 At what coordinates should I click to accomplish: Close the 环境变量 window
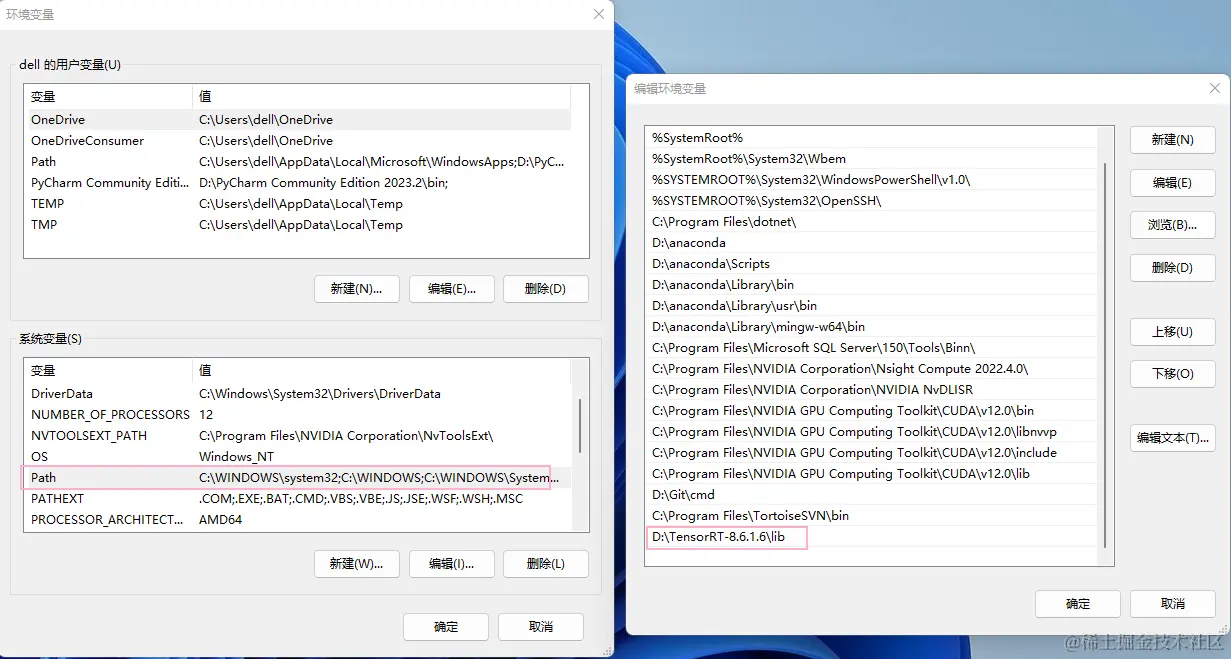coord(599,14)
